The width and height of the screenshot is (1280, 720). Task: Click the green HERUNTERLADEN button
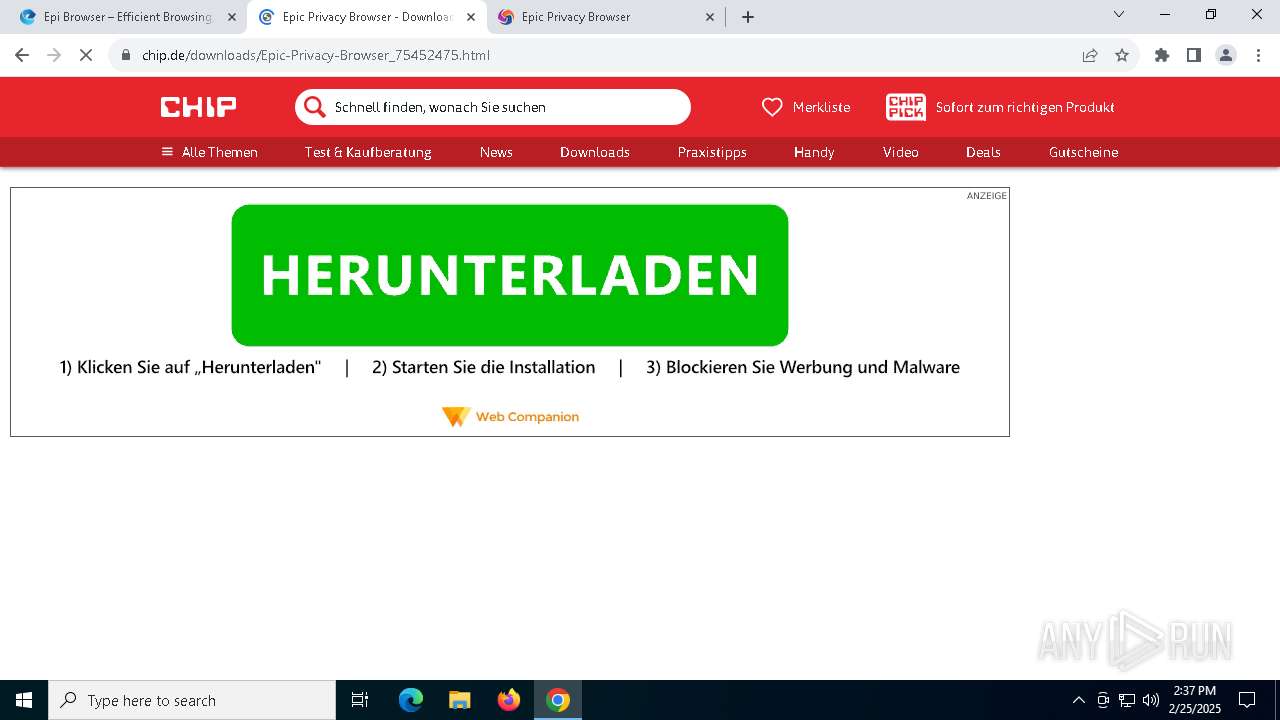coord(510,275)
